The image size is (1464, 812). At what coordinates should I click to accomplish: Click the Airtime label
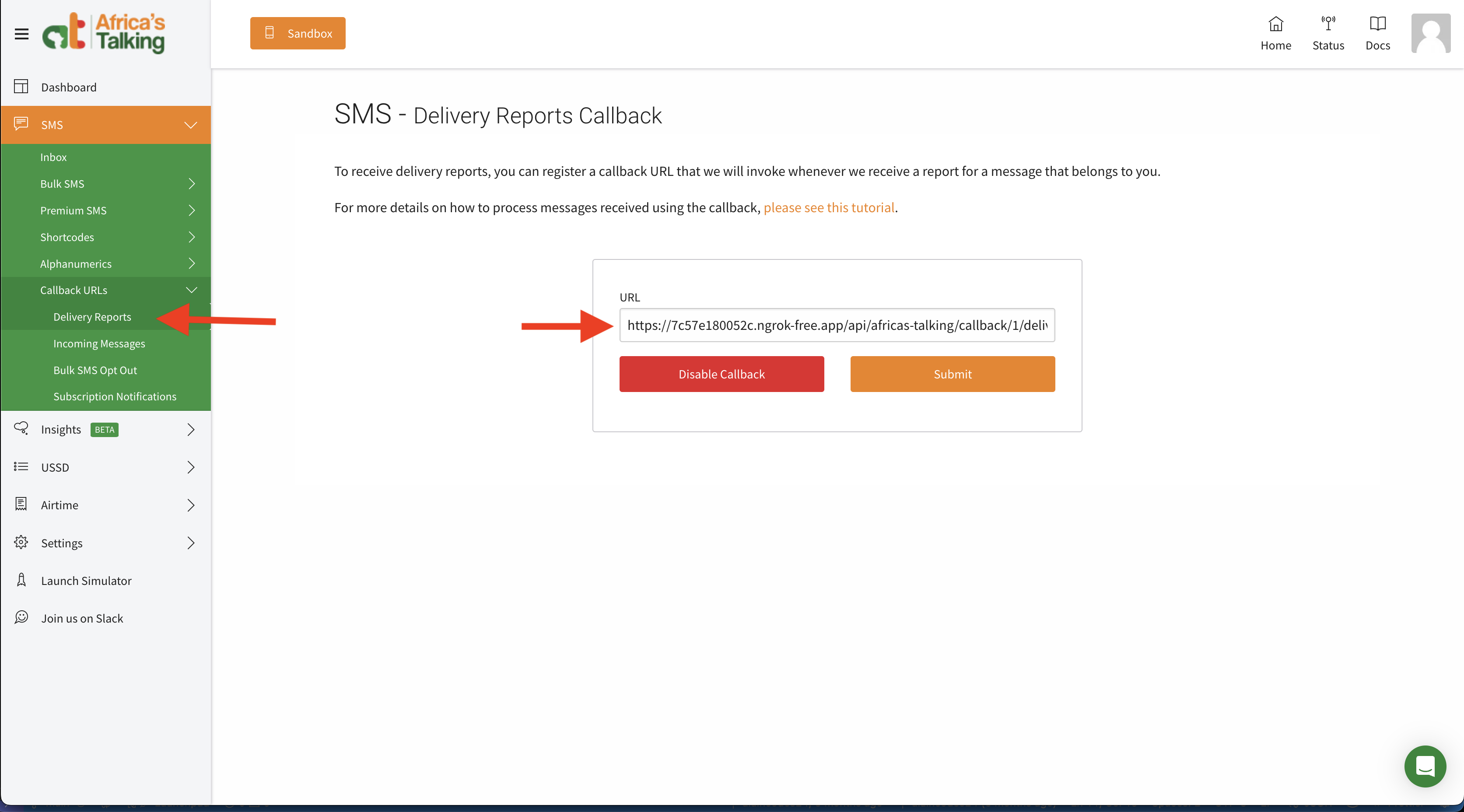click(60, 505)
